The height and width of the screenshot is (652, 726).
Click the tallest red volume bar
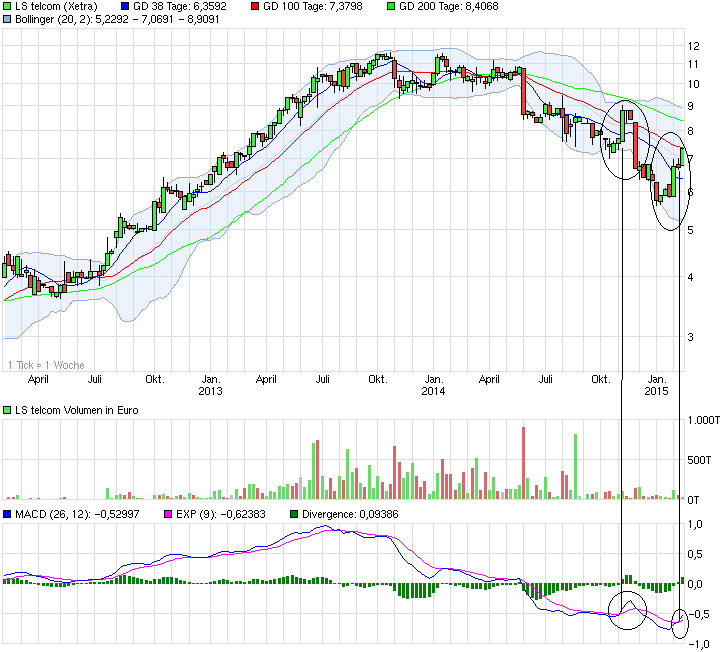point(523,462)
